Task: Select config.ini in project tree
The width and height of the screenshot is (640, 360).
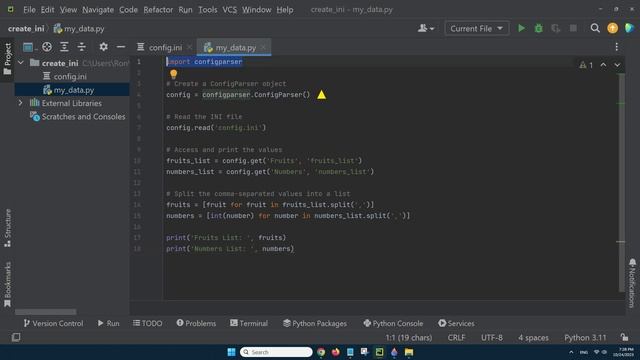Action: click(x=70, y=76)
